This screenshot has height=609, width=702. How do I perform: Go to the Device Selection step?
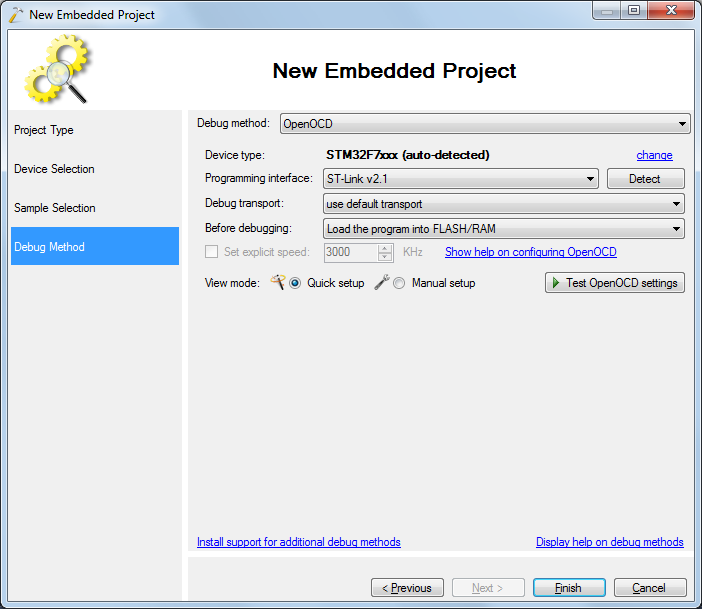[95, 169]
